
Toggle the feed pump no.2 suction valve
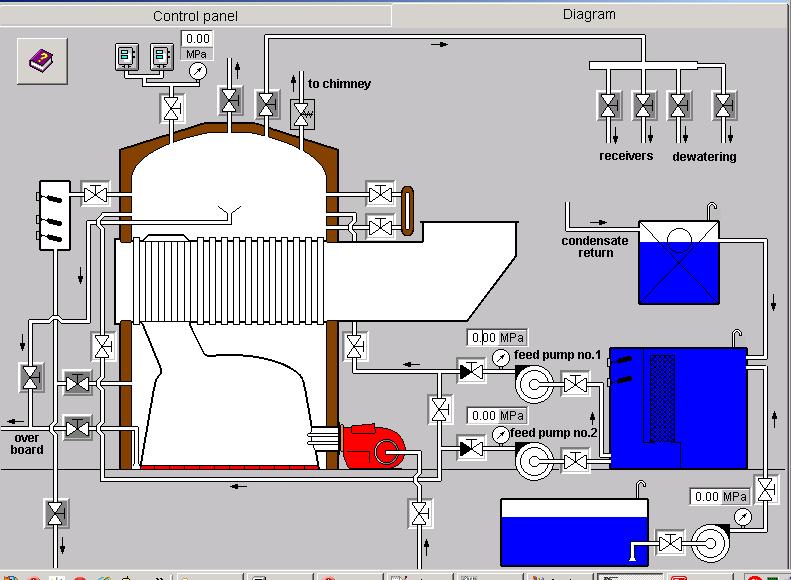576,461
